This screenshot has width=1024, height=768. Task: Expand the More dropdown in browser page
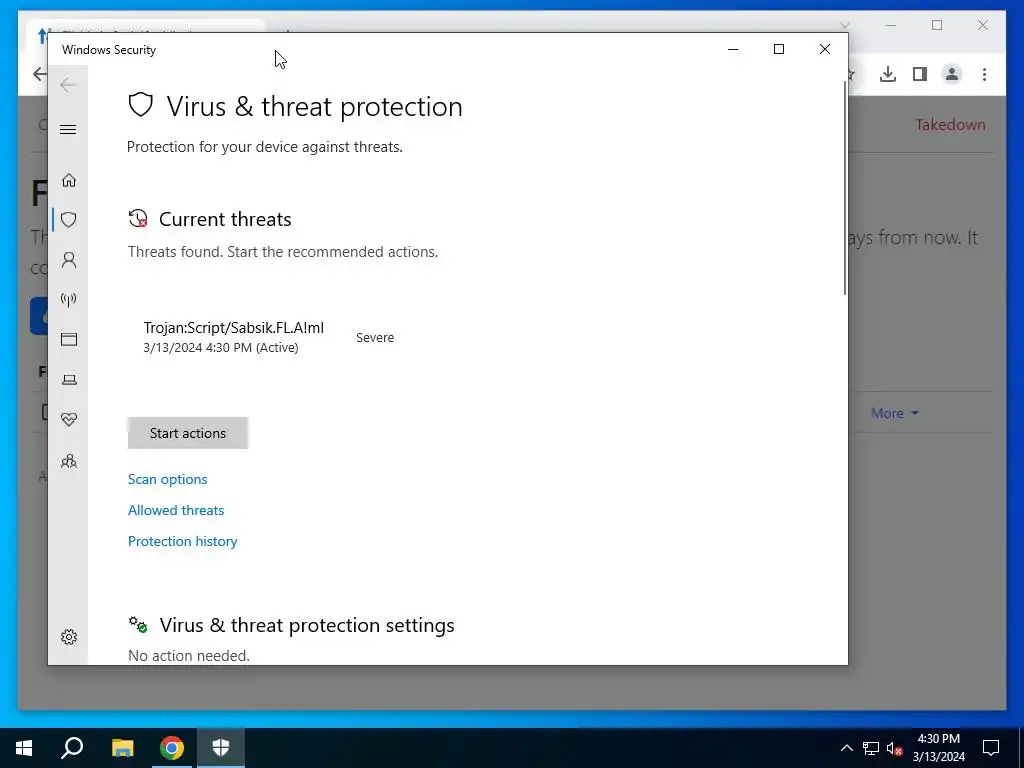(895, 413)
